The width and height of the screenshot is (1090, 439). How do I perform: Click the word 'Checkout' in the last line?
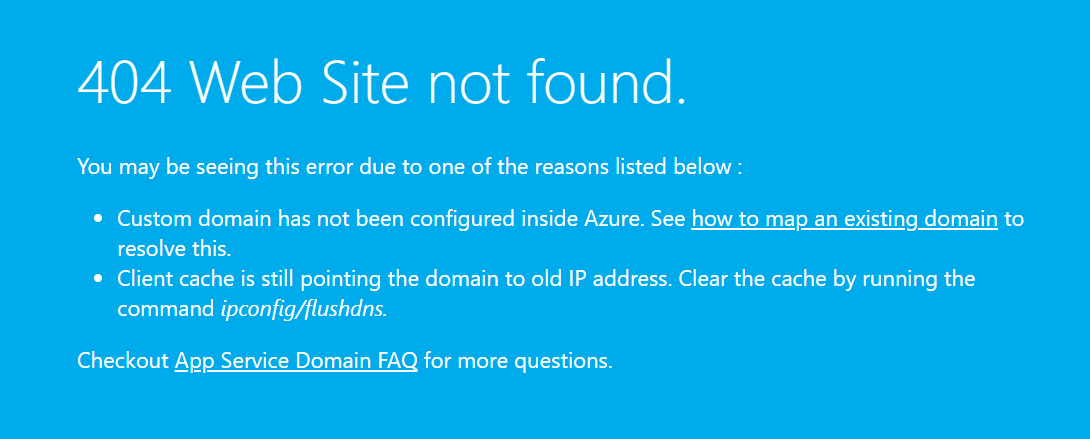(123, 361)
